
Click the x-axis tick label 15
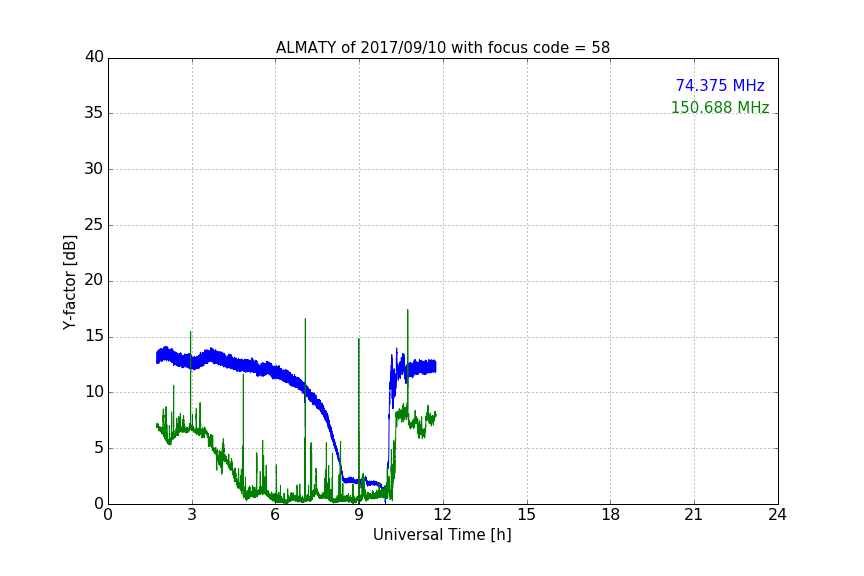pos(526,515)
